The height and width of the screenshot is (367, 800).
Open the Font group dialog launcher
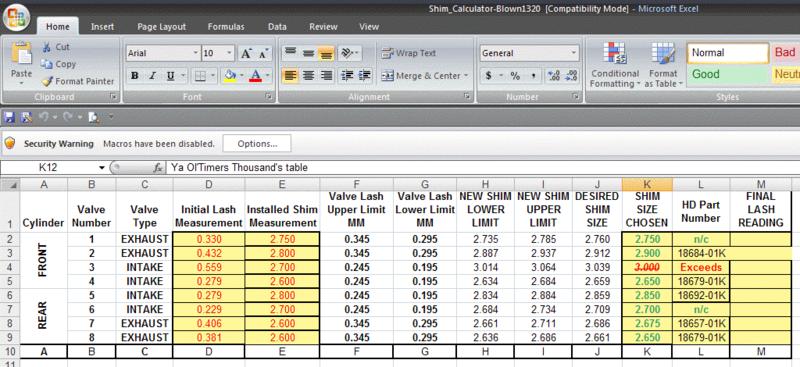coord(268,96)
